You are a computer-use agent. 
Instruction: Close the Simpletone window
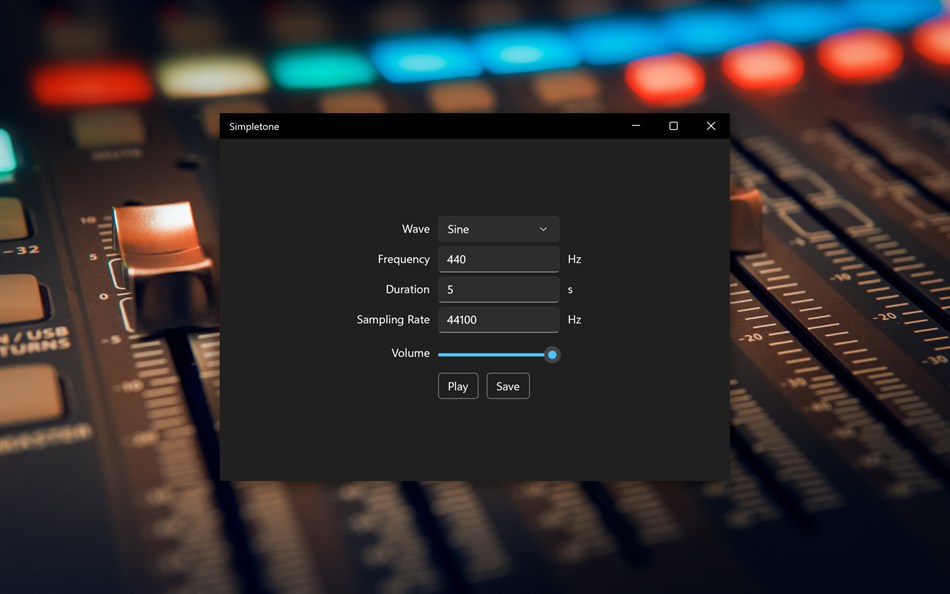[711, 126]
